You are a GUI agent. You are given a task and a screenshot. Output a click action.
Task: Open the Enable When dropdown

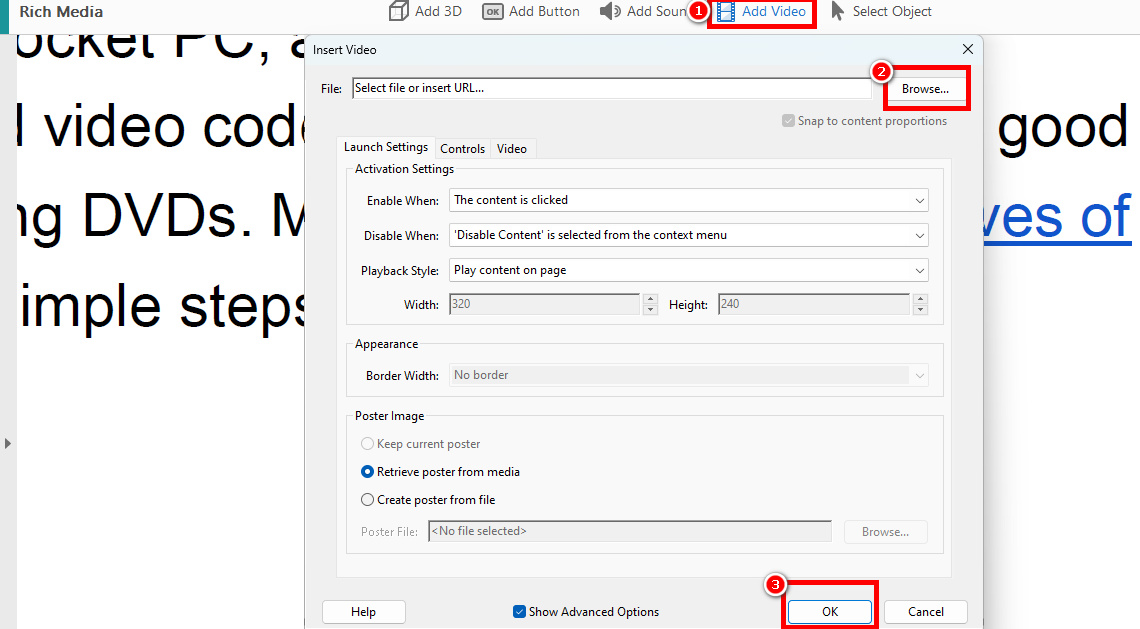click(x=688, y=200)
